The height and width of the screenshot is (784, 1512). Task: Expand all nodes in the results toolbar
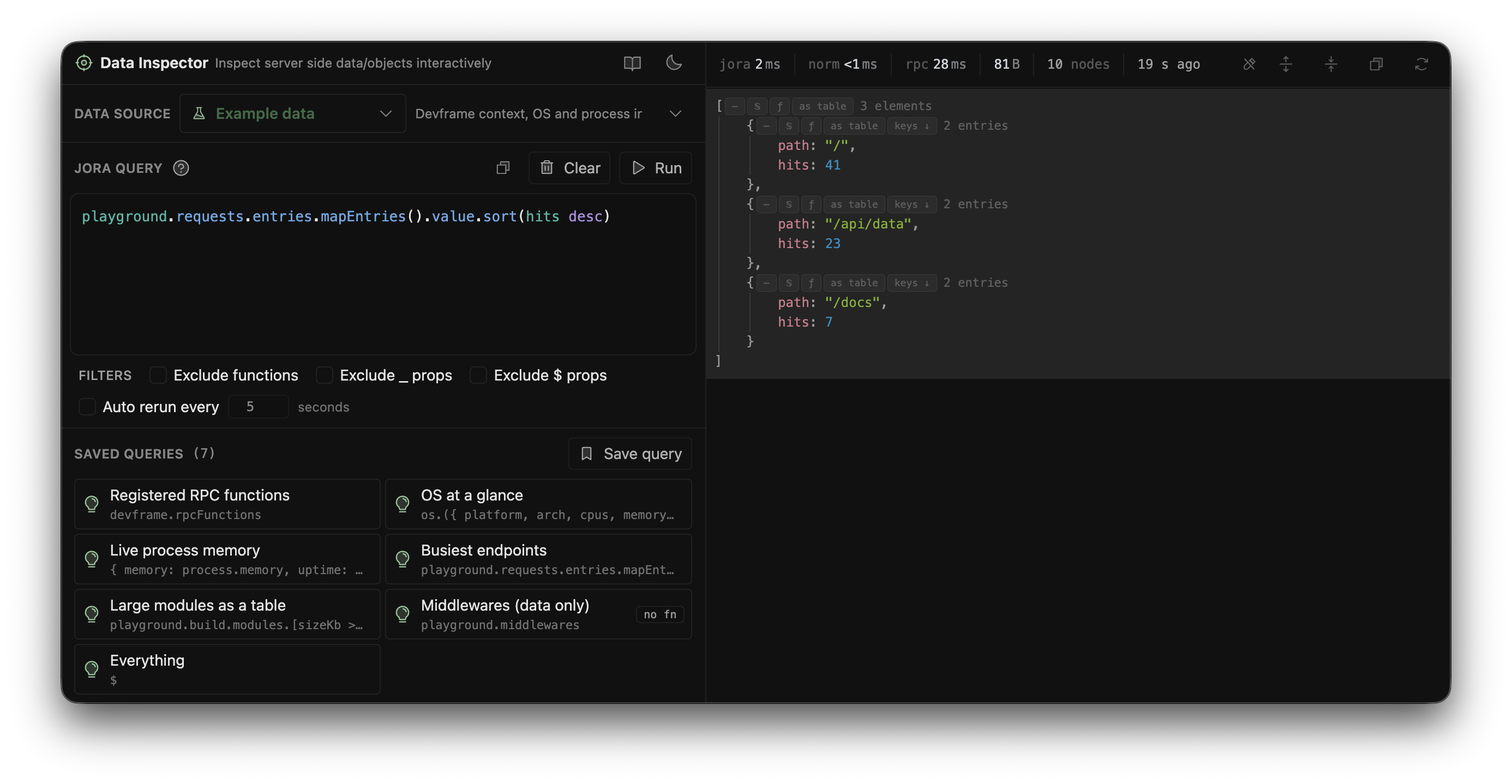(1286, 64)
